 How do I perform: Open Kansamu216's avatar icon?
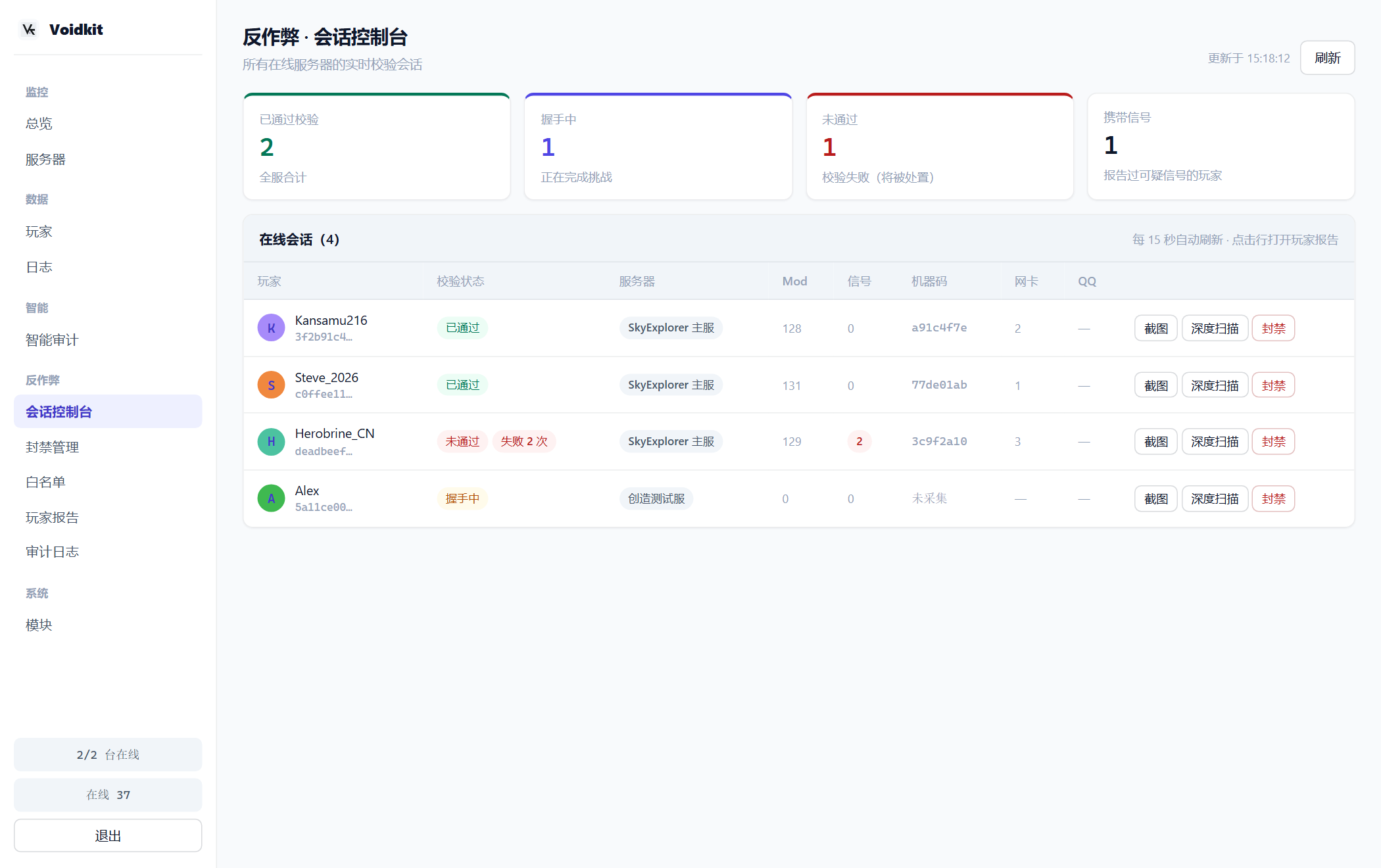point(271,327)
